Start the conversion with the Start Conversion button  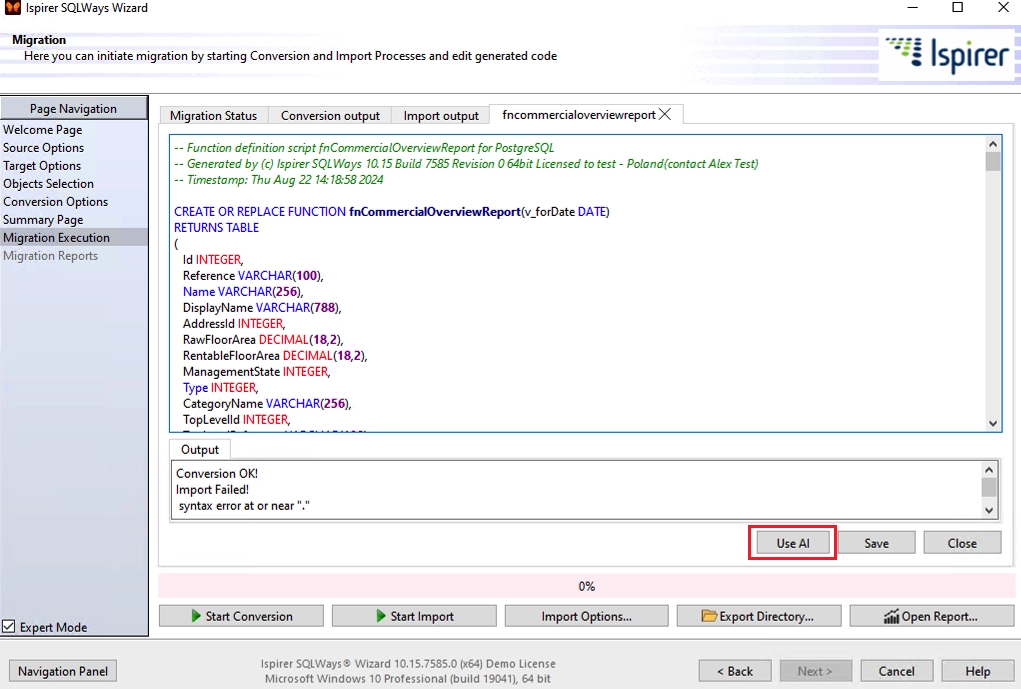[241, 616]
